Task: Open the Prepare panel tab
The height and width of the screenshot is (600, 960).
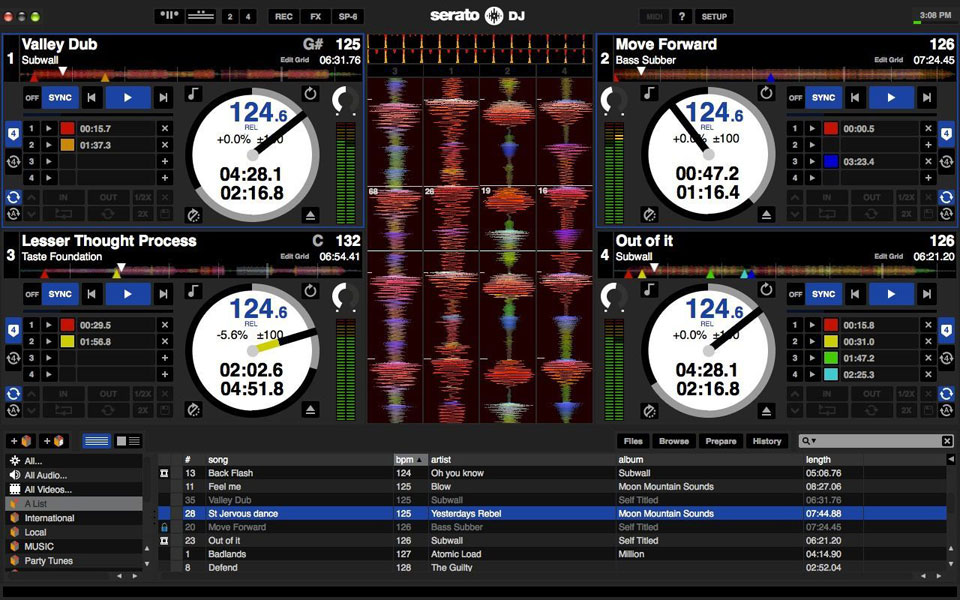Action: pyautogui.click(x=721, y=441)
